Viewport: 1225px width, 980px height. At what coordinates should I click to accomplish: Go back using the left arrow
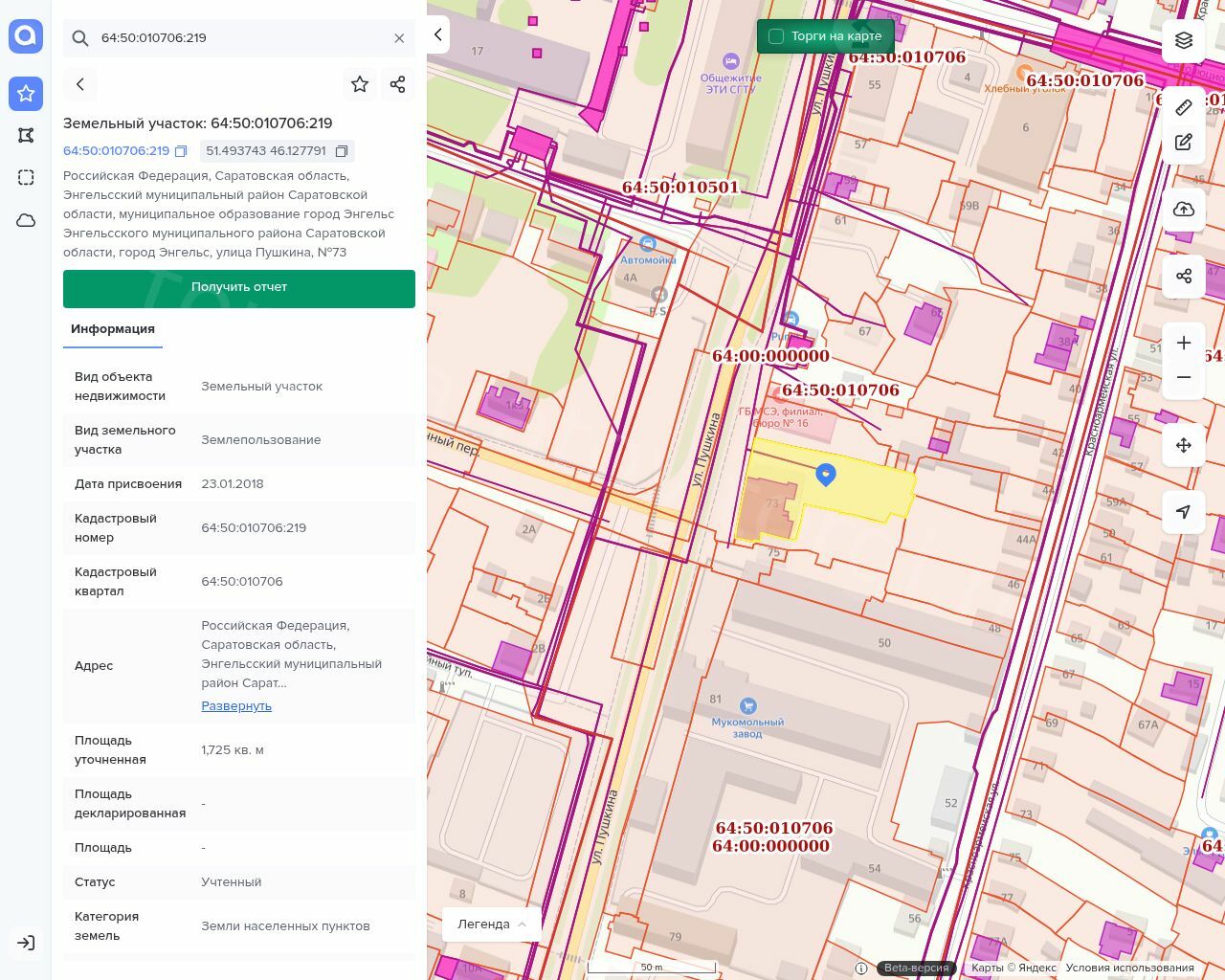point(80,84)
